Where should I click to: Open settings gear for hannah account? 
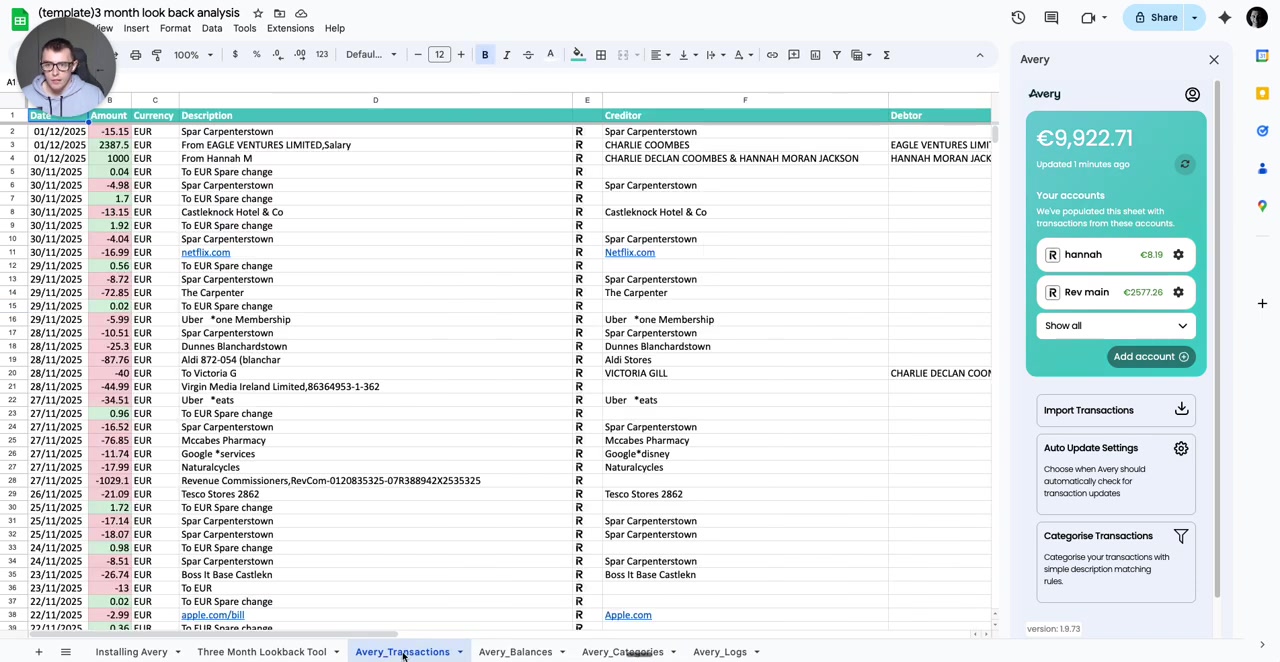click(1178, 254)
